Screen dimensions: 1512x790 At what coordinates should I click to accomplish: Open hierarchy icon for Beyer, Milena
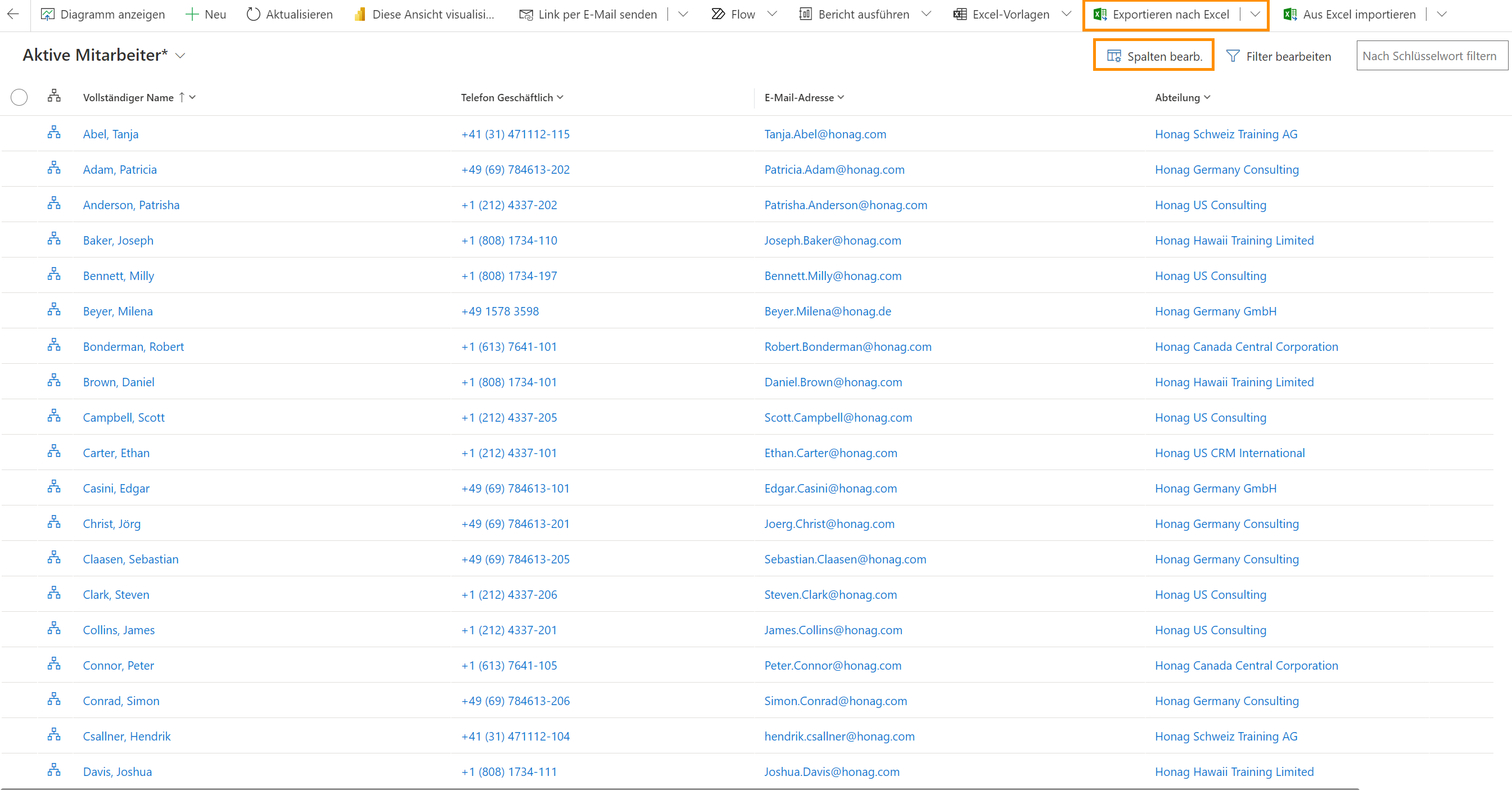[54, 310]
